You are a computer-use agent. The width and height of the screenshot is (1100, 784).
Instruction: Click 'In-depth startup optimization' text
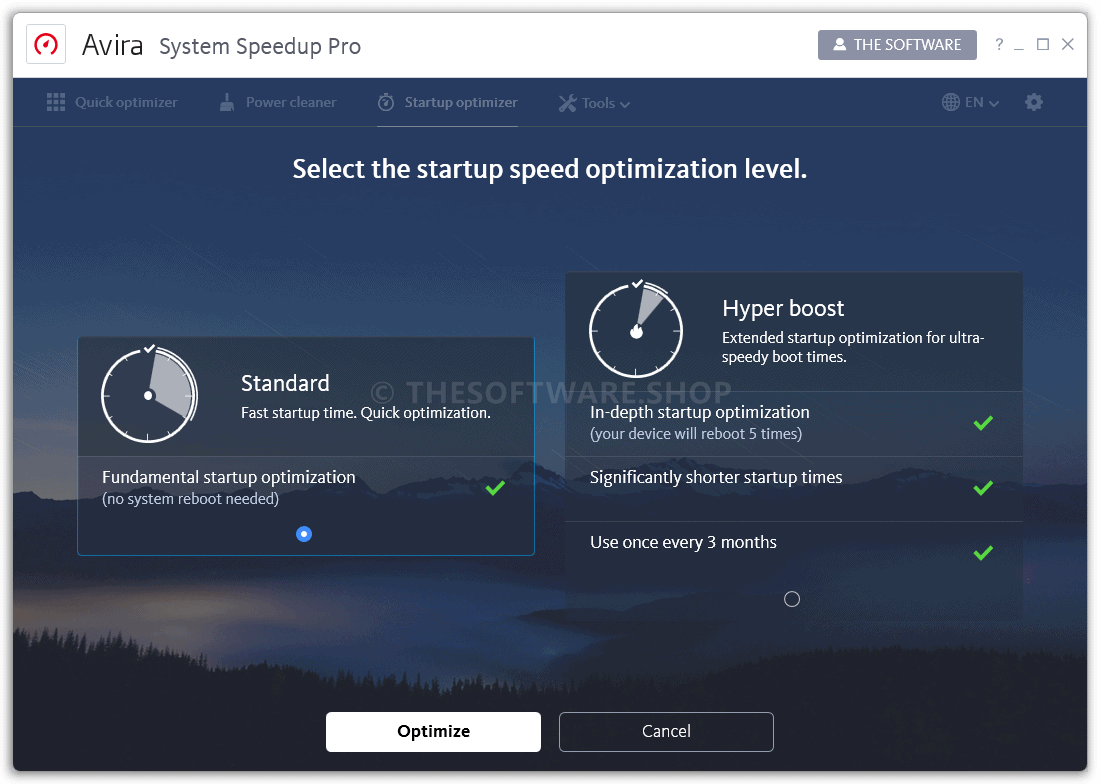(x=699, y=412)
